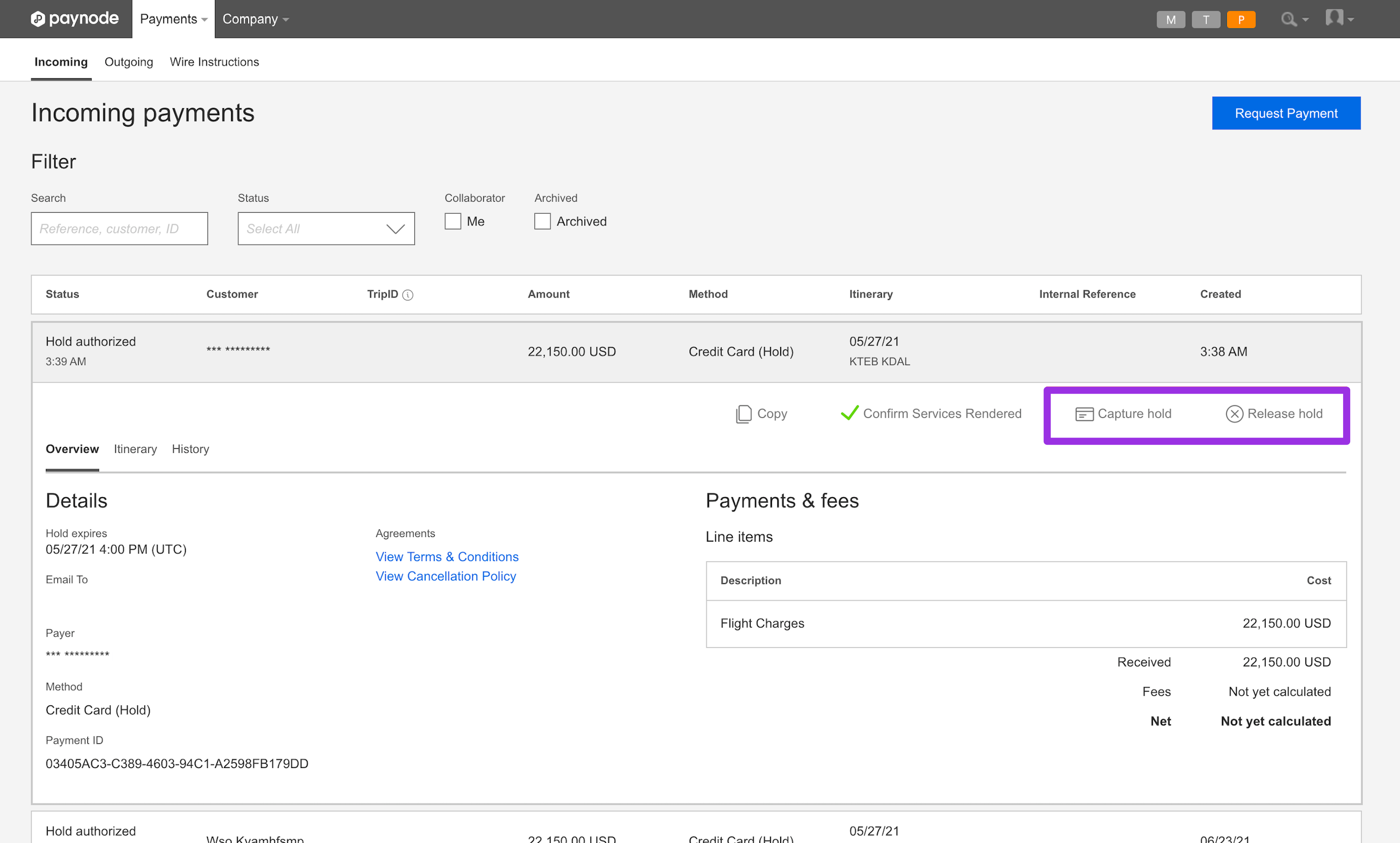Open the History tab

pyautogui.click(x=190, y=449)
